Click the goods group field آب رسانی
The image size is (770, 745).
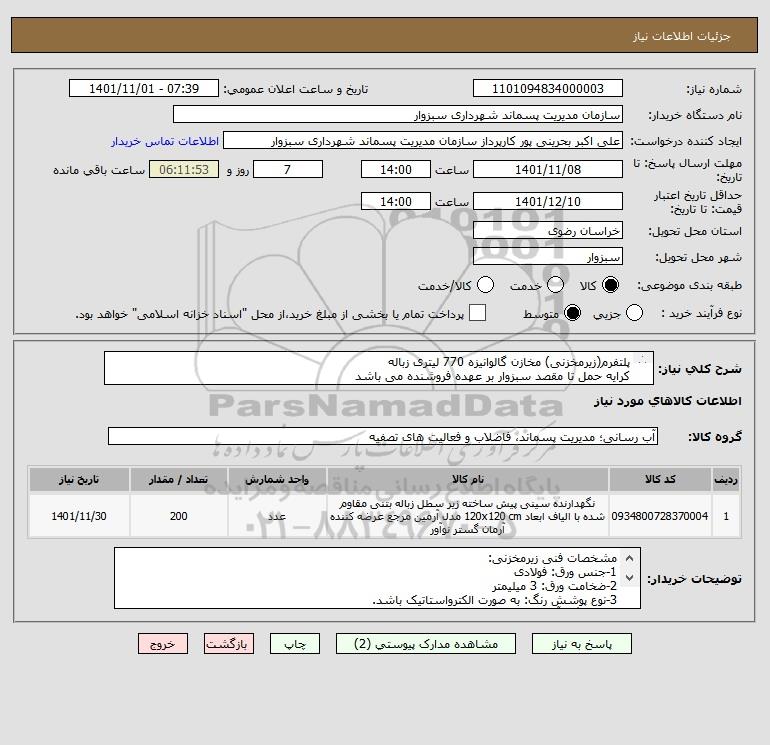383,436
